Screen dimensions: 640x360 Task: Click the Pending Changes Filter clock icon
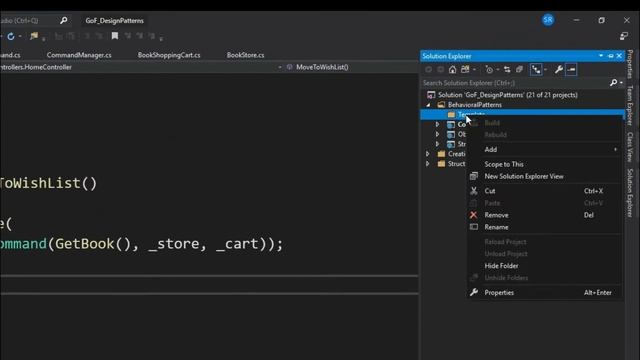(489, 70)
